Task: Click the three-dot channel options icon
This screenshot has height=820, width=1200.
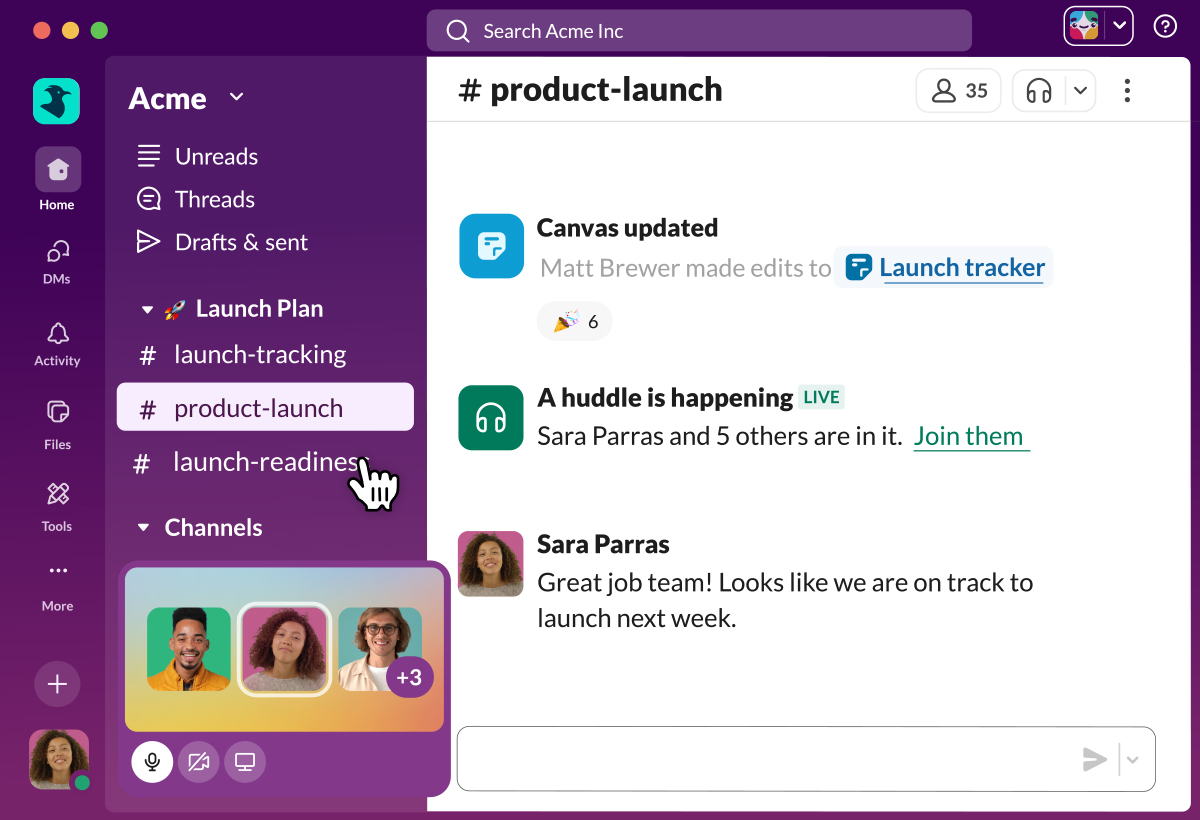Action: [1127, 91]
